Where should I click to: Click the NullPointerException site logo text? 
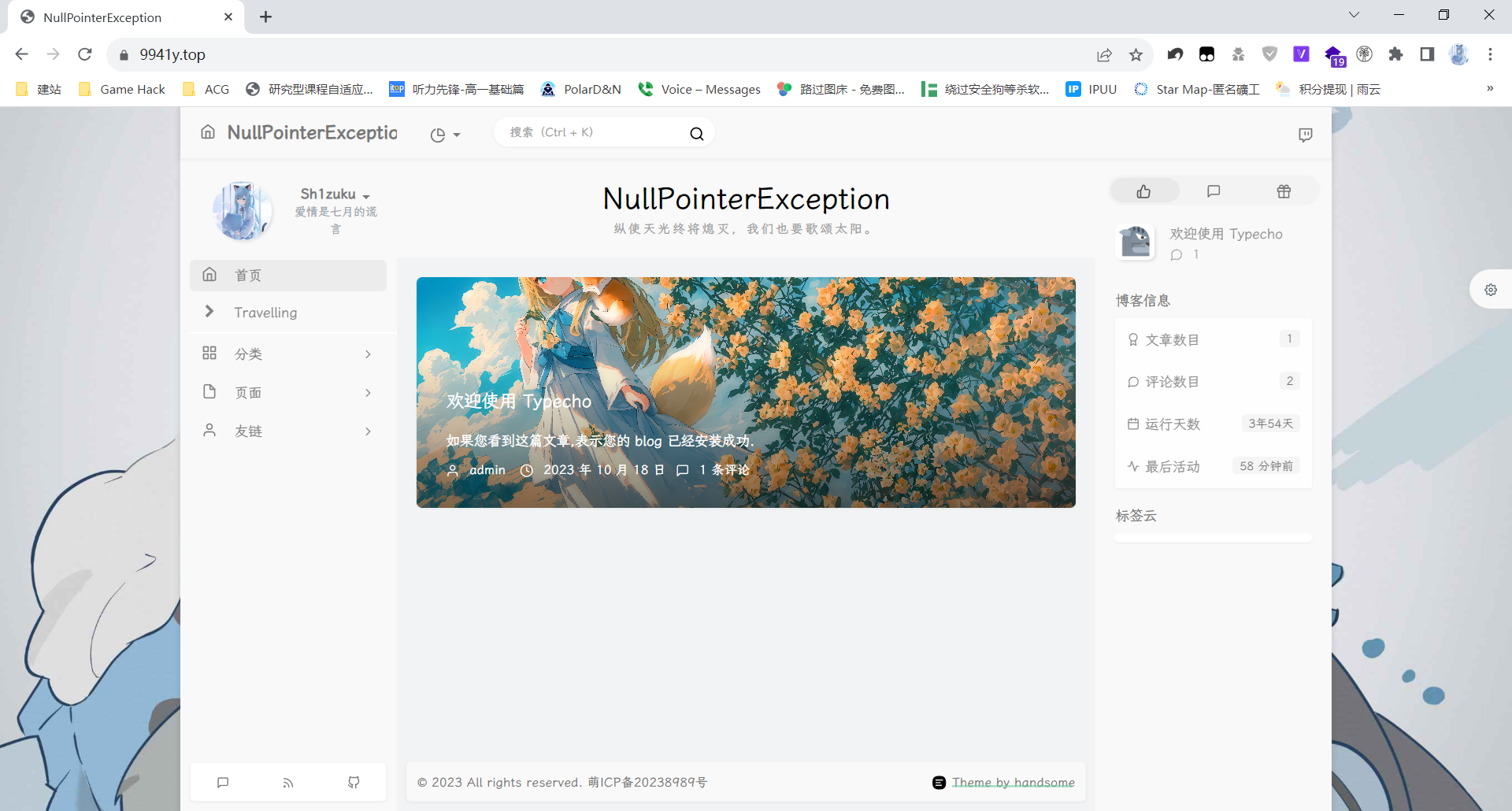(x=312, y=132)
